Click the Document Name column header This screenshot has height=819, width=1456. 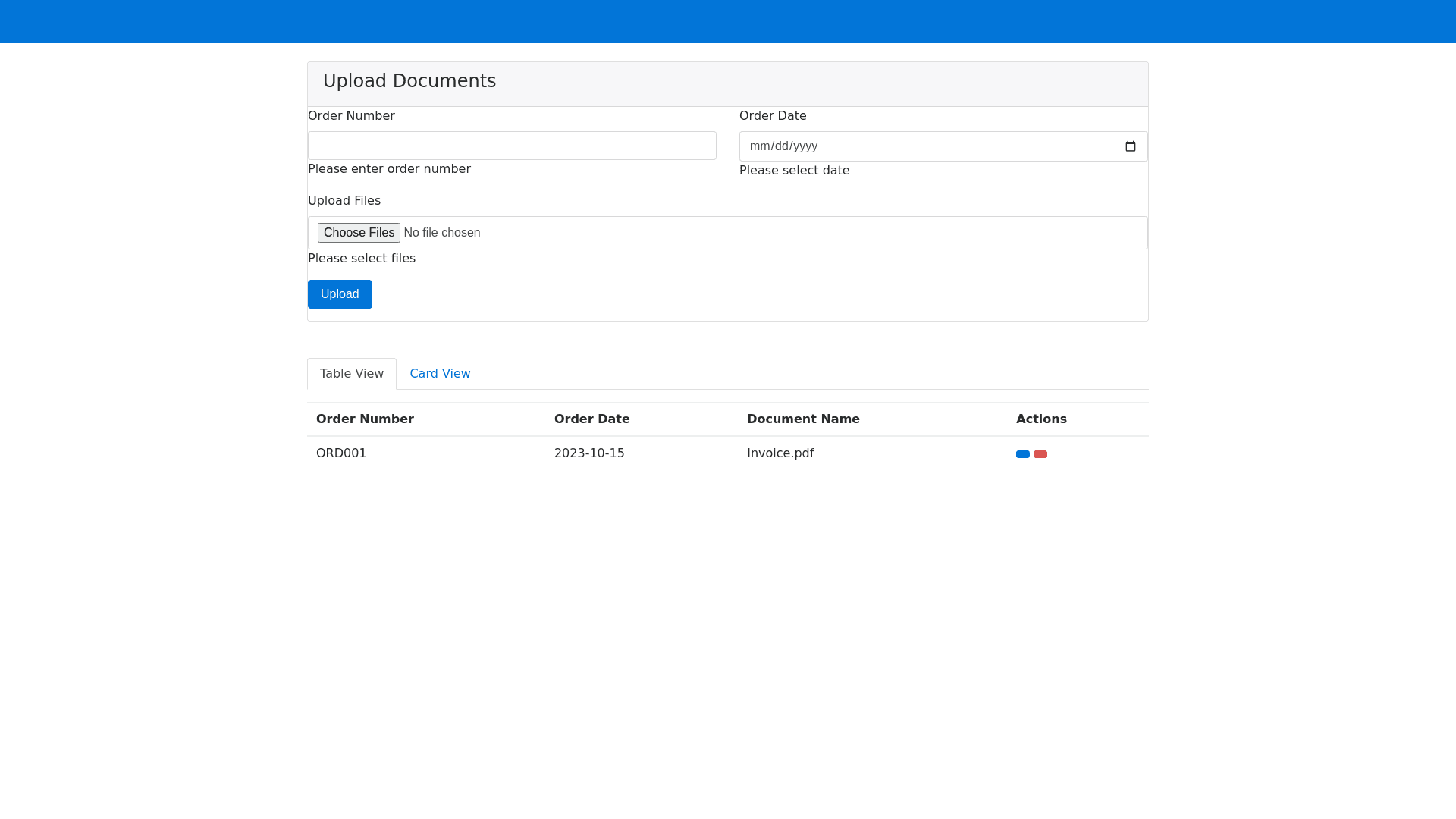(x=803, y=419)
